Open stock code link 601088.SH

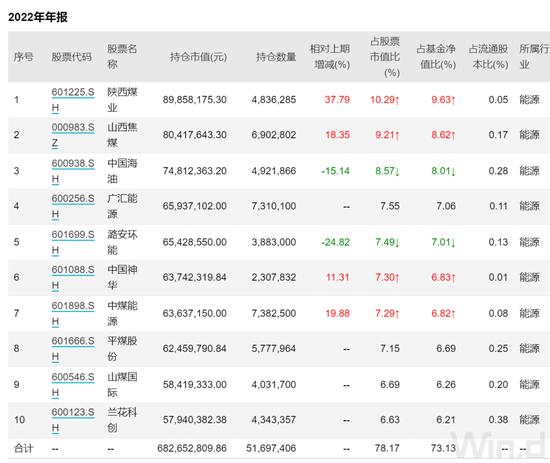point(73,277)
